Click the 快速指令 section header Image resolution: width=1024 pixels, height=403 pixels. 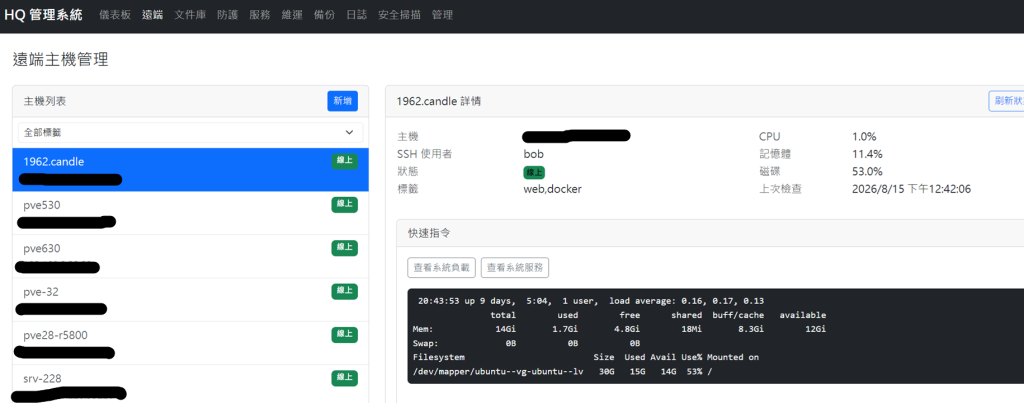(429, 233)
